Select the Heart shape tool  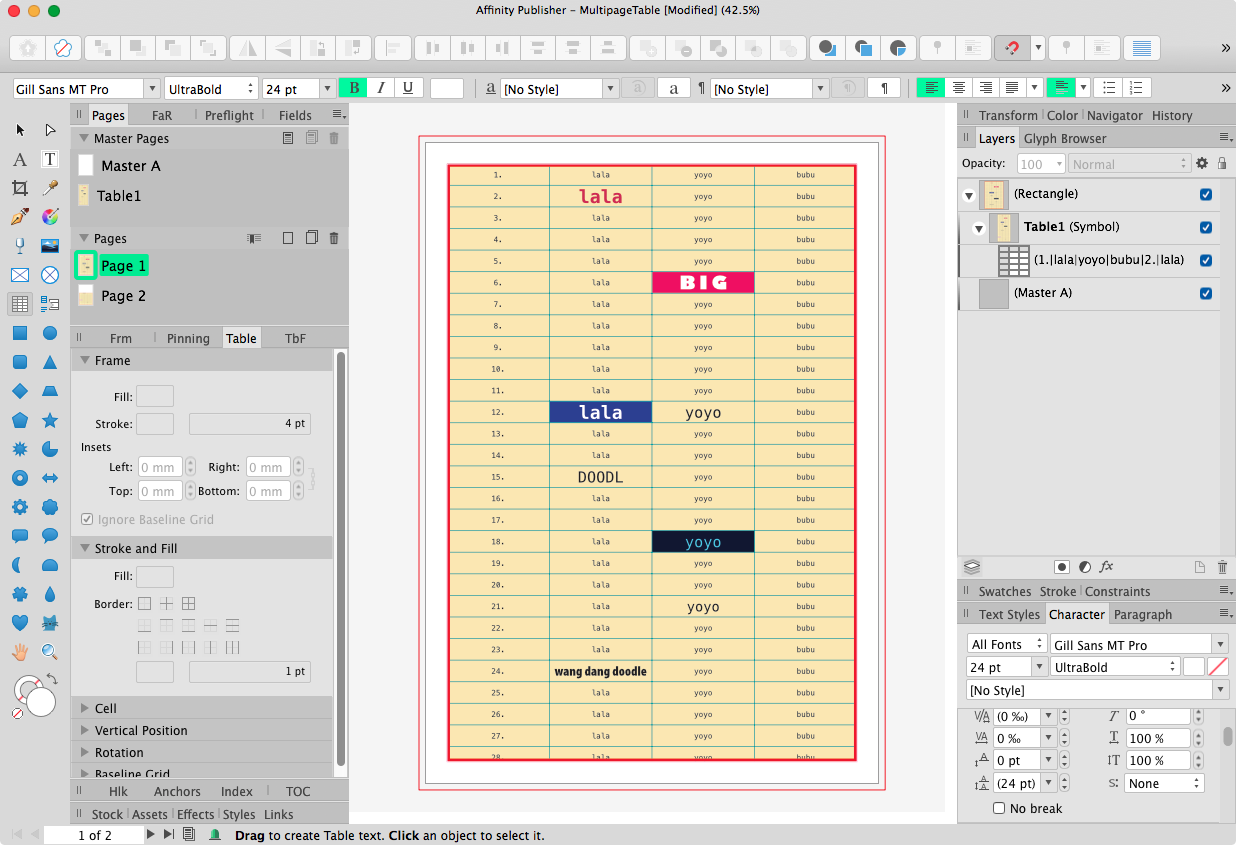click(20, 623)
